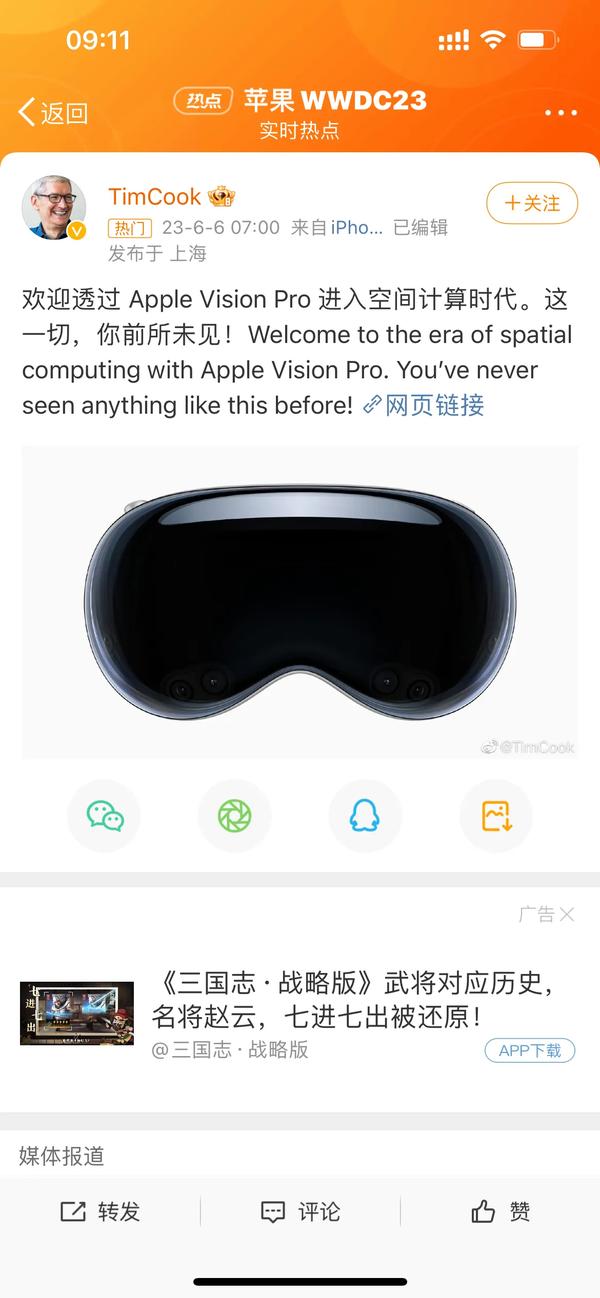The height and width of the screenshot is (1298, 600).
Task: Tap the 转发 repost icon
Action: tap(100, 1211)
